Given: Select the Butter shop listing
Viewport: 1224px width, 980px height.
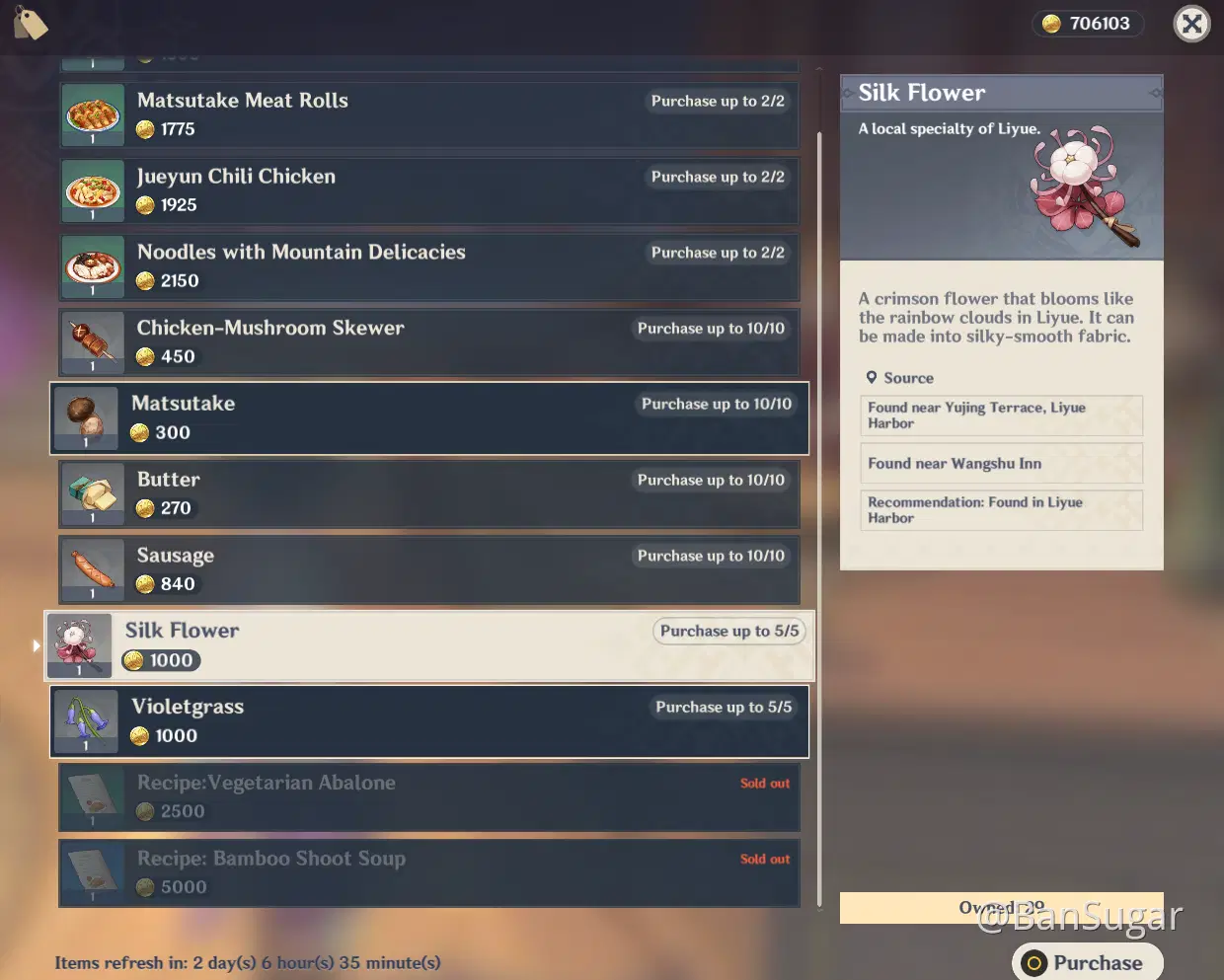Looking at the screenshot, I should point(429,494).
